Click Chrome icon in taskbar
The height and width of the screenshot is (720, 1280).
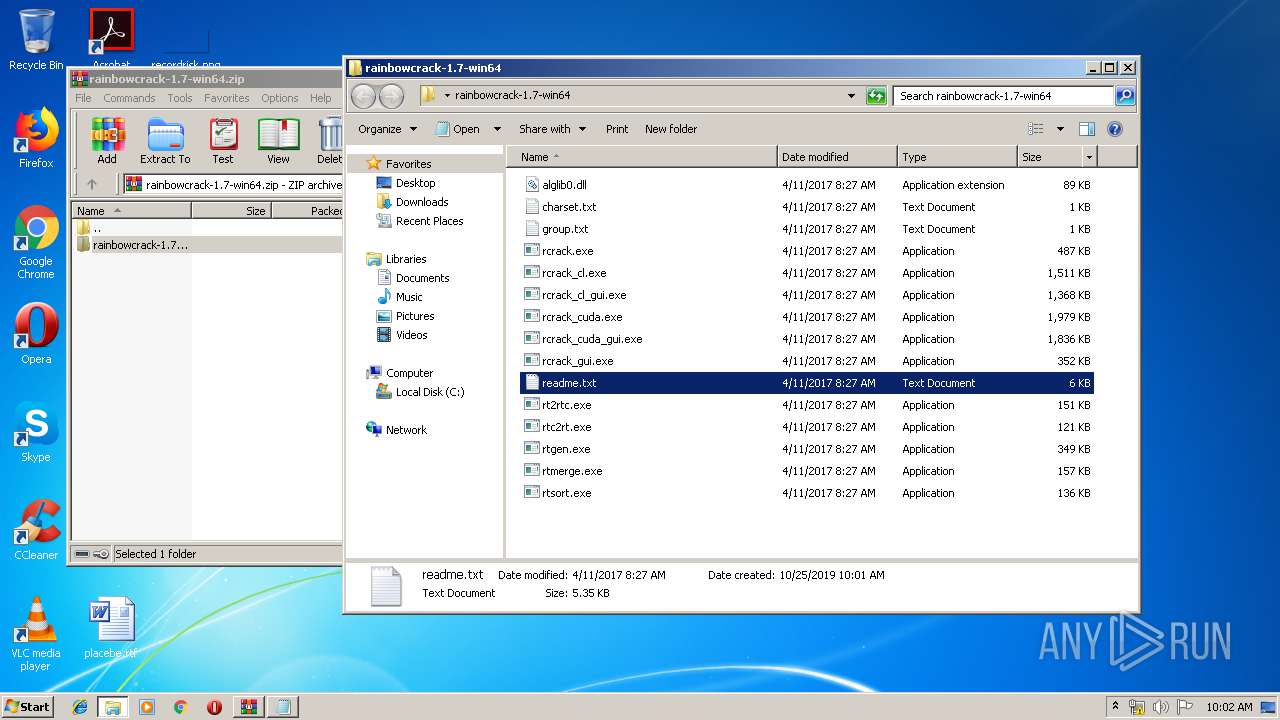(x=180, y=707)
